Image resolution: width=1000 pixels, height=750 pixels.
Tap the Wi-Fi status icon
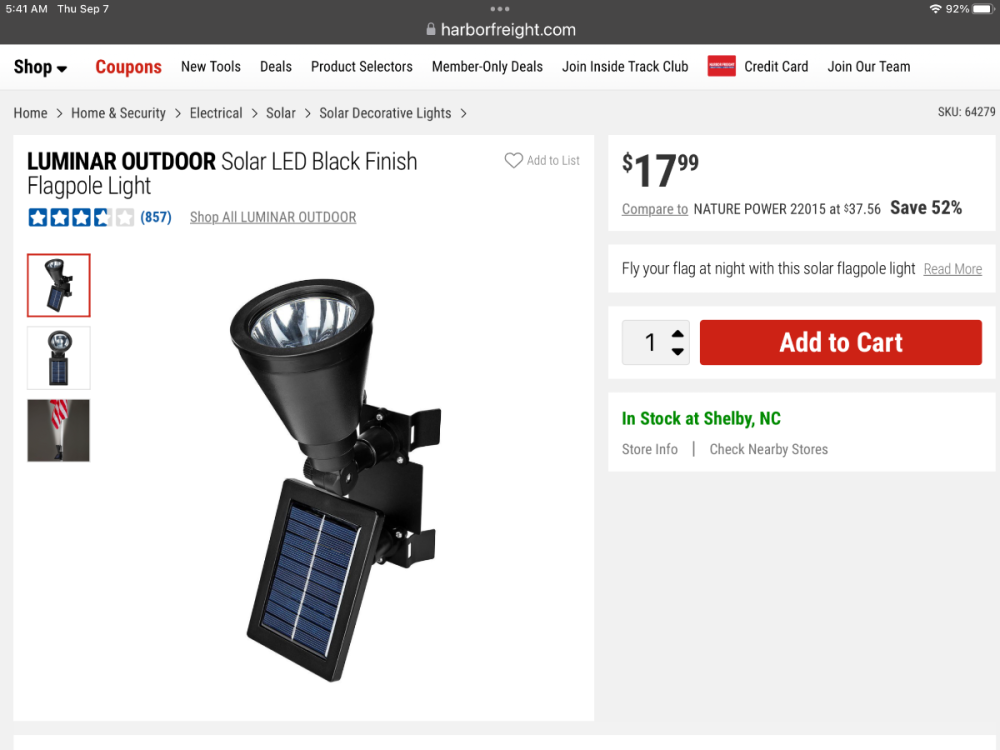(935, 9)
